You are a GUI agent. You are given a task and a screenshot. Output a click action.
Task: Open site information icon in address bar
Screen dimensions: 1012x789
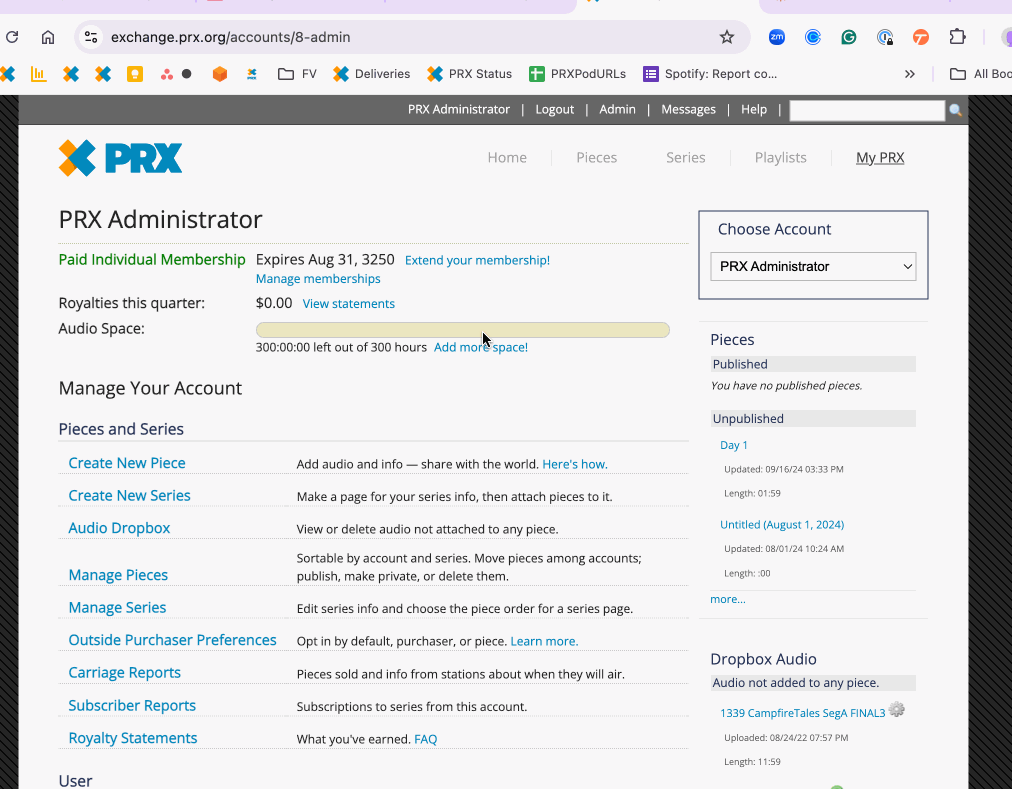point(91,37)
